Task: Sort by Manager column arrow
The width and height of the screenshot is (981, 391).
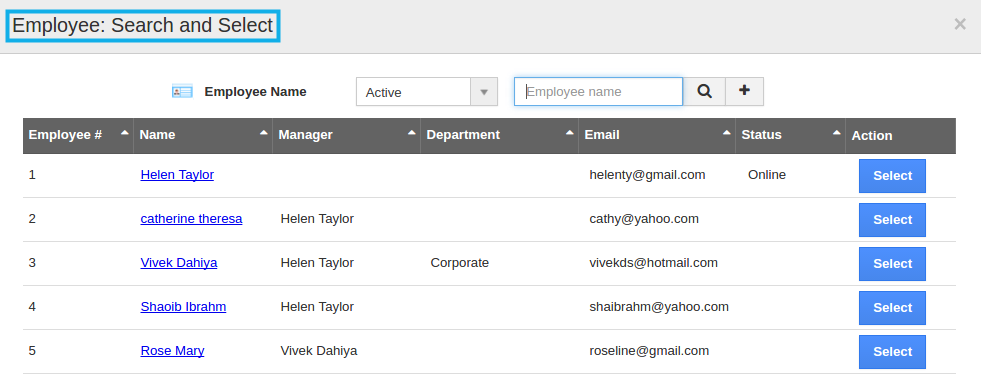Action: (411, 133)
